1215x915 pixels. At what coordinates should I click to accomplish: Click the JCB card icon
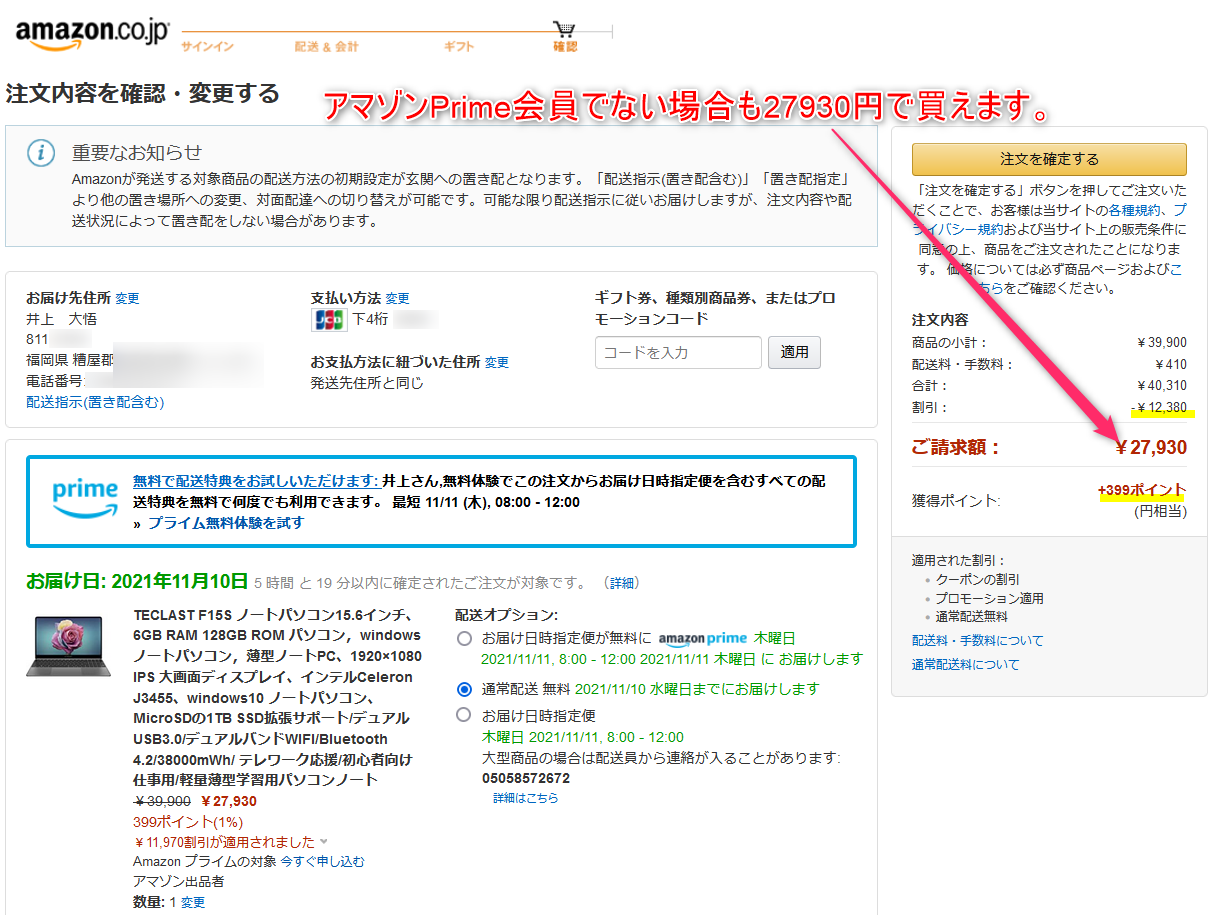coord(329,320)
